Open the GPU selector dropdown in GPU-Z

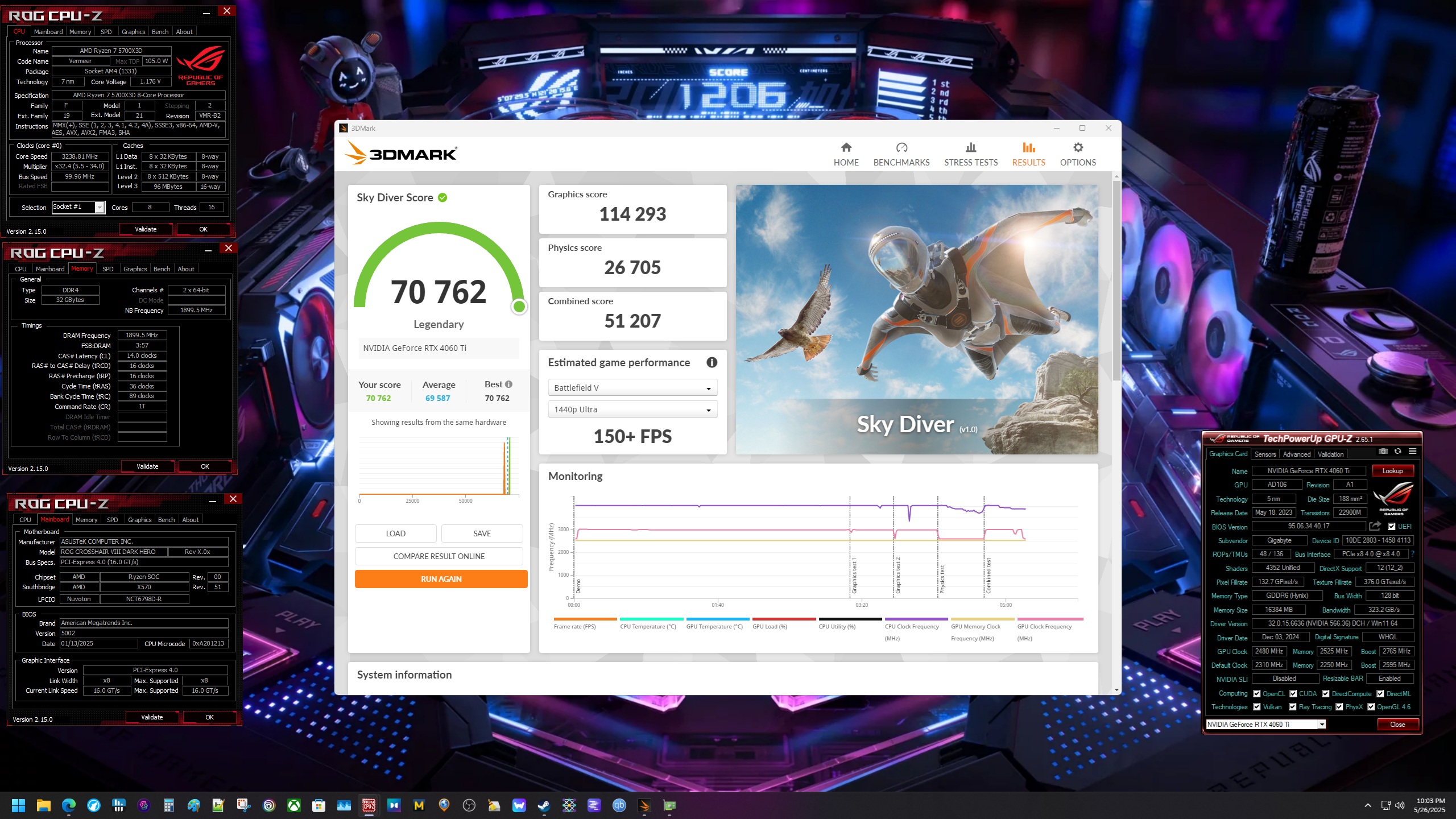click(x=1266, y=724)
